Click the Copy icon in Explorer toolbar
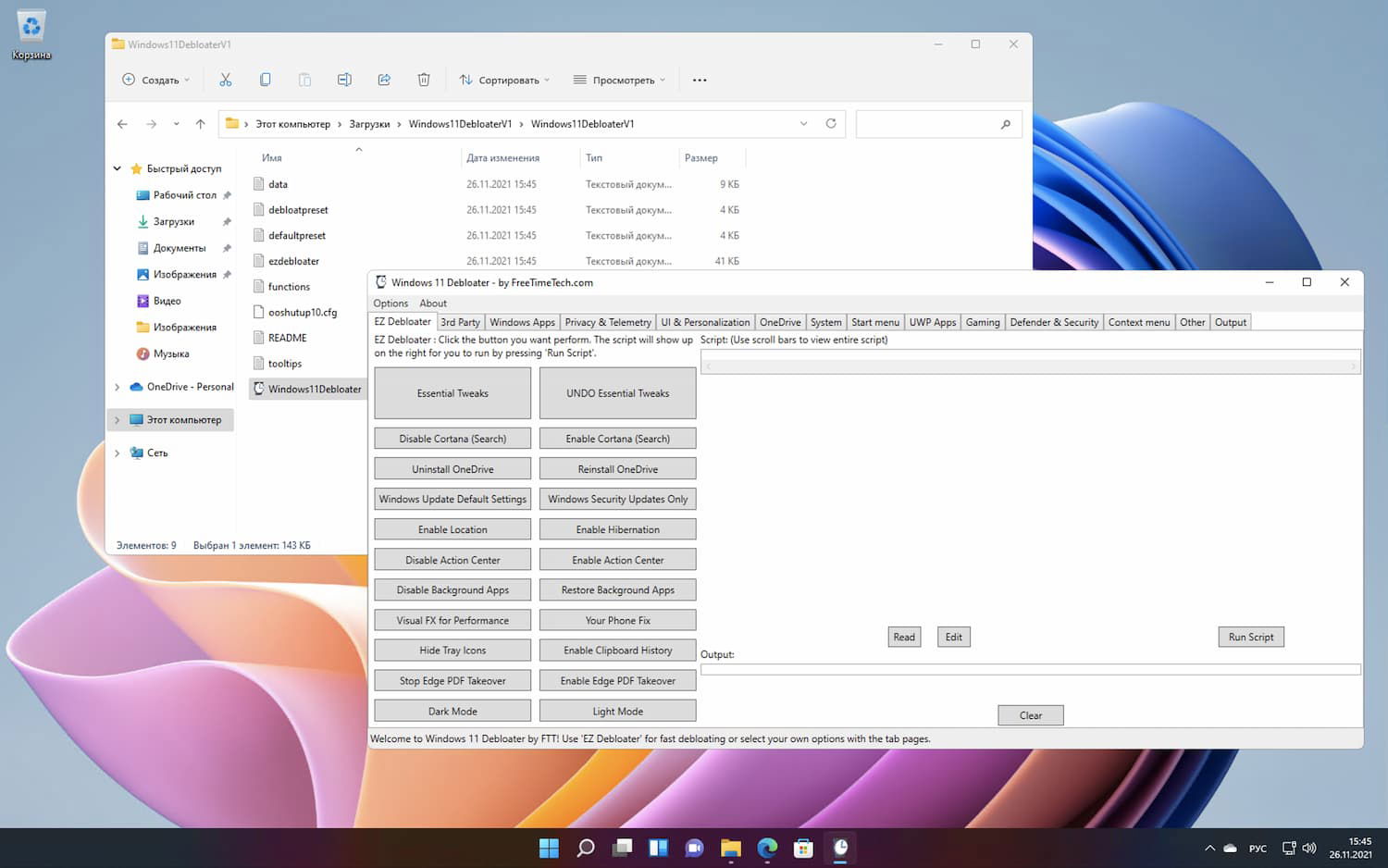Screen dimensions: 1388x868 [266, 80]
